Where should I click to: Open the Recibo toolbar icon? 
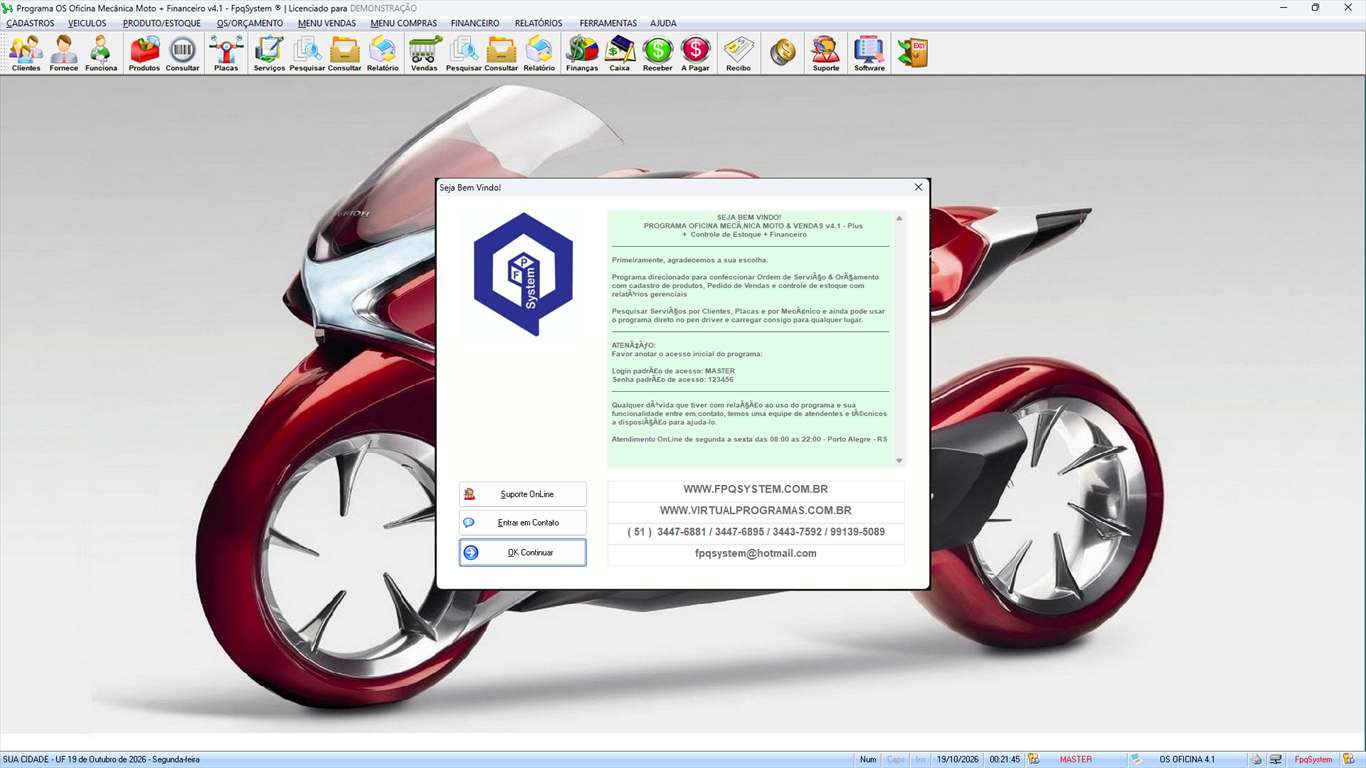click(x=738, y=54)
